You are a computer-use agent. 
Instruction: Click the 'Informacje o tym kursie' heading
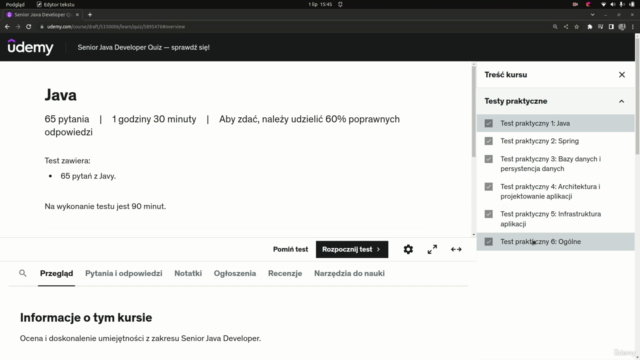86,318
